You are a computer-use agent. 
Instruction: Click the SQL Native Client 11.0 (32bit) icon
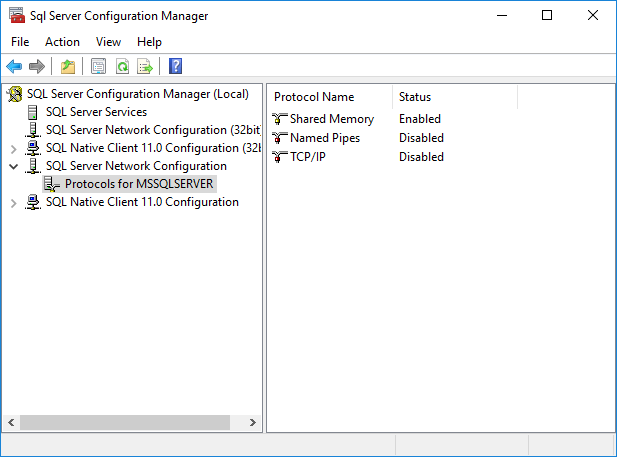[33, 148]
